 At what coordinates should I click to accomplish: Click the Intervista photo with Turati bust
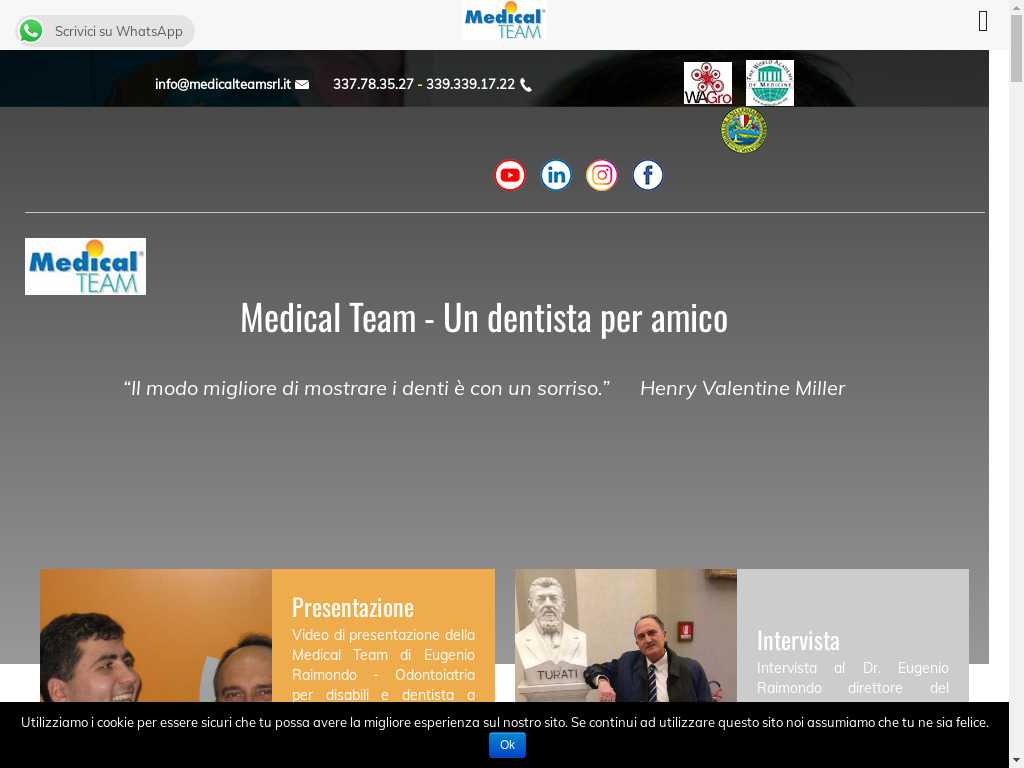[x=626, y=635]
